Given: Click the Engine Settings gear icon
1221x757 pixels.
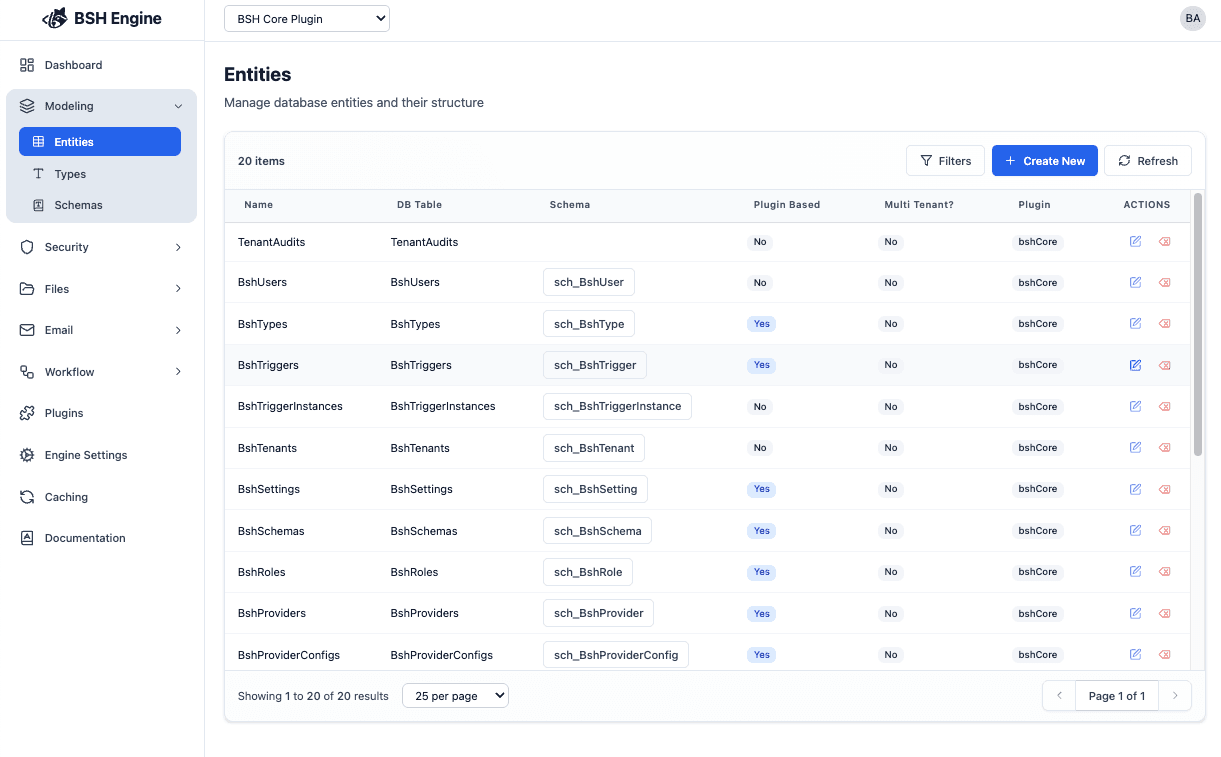Looking at the screenshot, I should click(27, 455).
